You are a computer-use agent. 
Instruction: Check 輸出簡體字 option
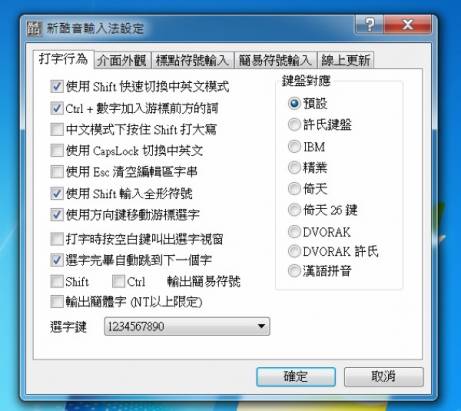[57, 302]
